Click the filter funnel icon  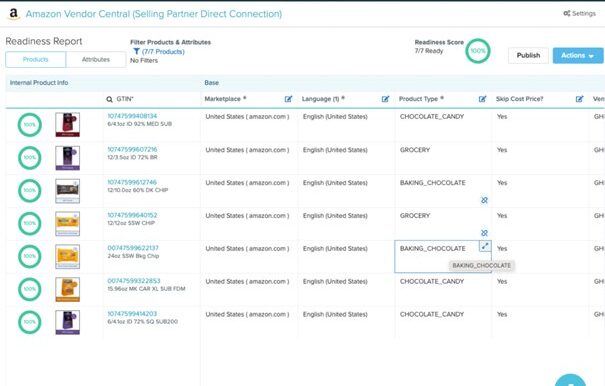click(136, 51)
